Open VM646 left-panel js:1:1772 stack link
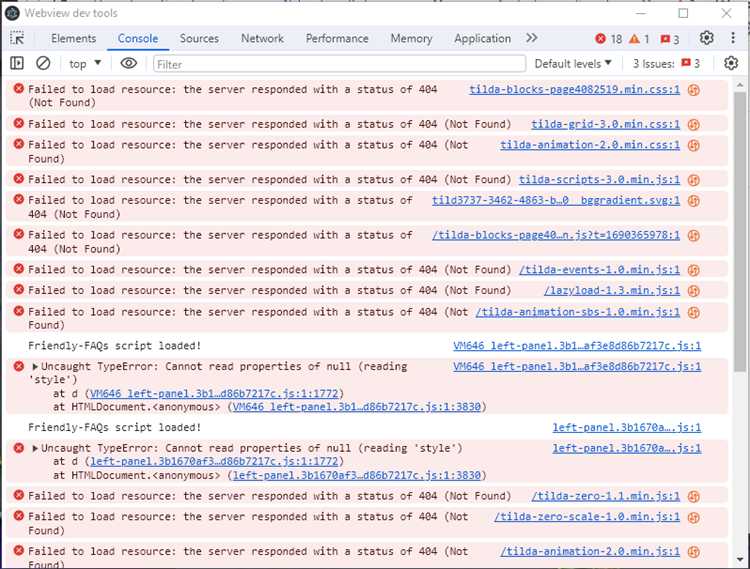The width and height of the screenshot is (750, 569). 214,394
